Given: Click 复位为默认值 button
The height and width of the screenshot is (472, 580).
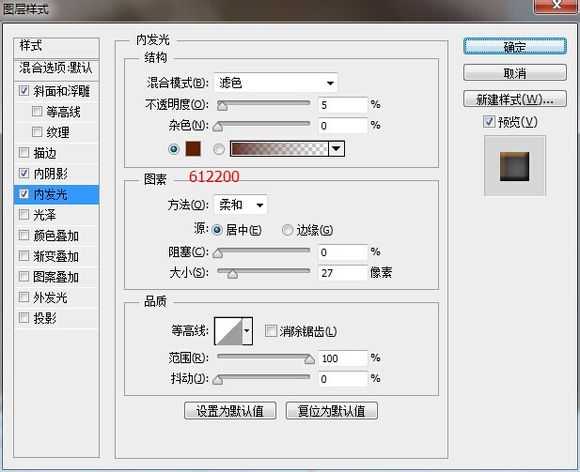Looking at the screenshot, I should [x=332, y=411].
